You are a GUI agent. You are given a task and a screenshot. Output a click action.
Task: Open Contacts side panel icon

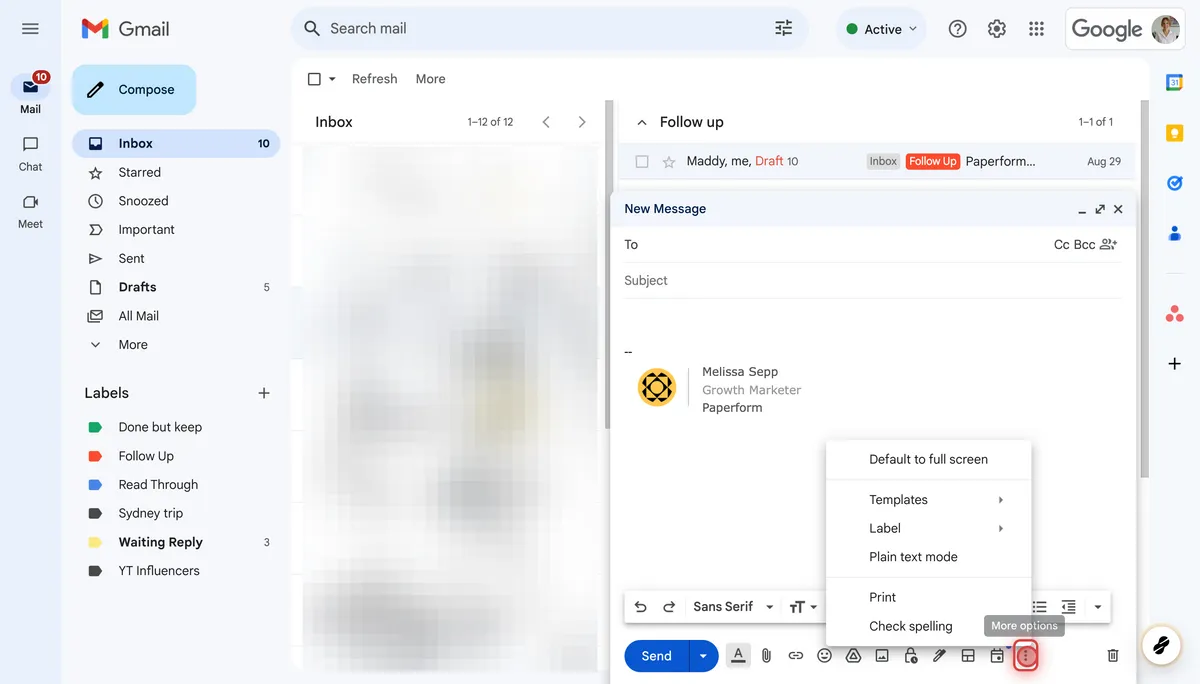pyautogui.click(x=1174, y=233)
